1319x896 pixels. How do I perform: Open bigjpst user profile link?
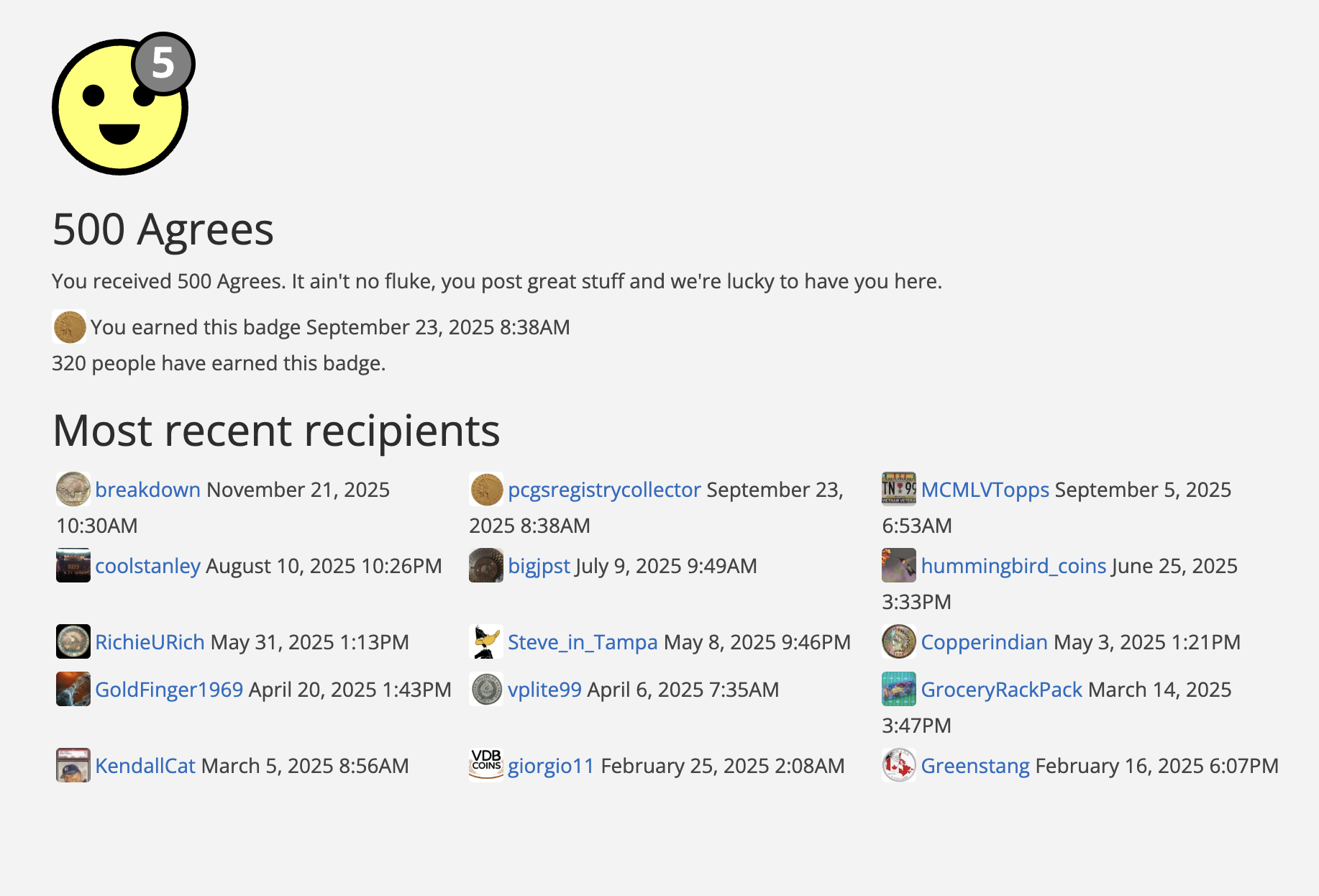(x=539, y=566)
